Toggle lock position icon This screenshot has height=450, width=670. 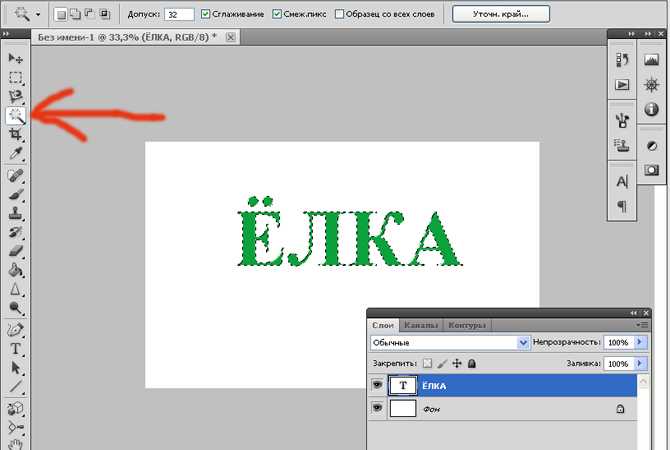457,363
